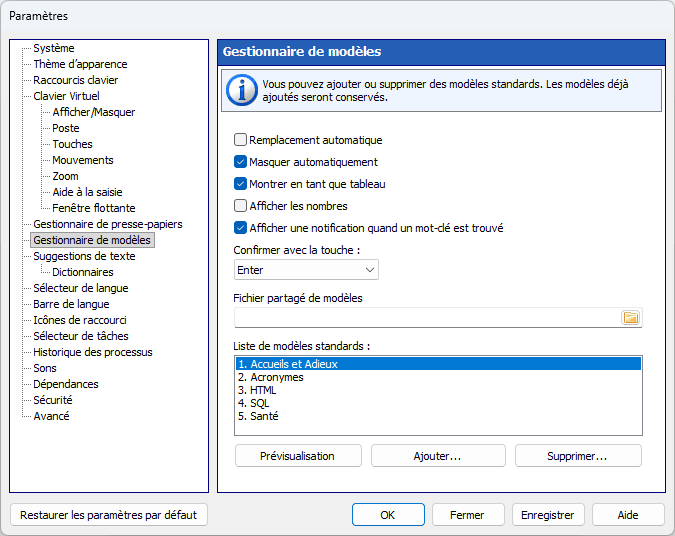
Task: Select Poste under Clavier Virtuel
Action: pyautogui.click(x=66, y=128)
